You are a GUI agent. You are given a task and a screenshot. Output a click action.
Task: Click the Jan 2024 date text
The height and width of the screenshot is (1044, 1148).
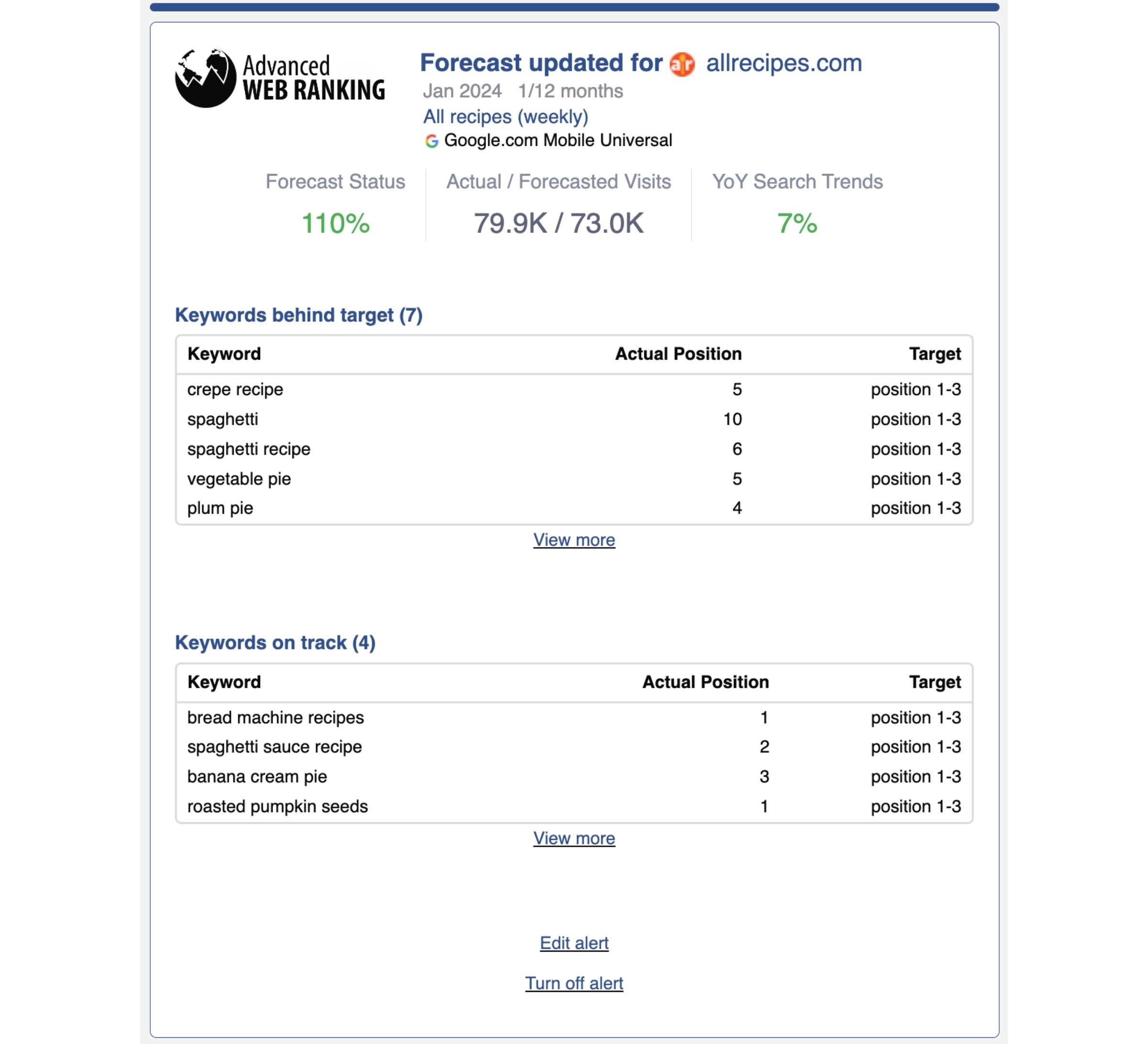(462, 91)
